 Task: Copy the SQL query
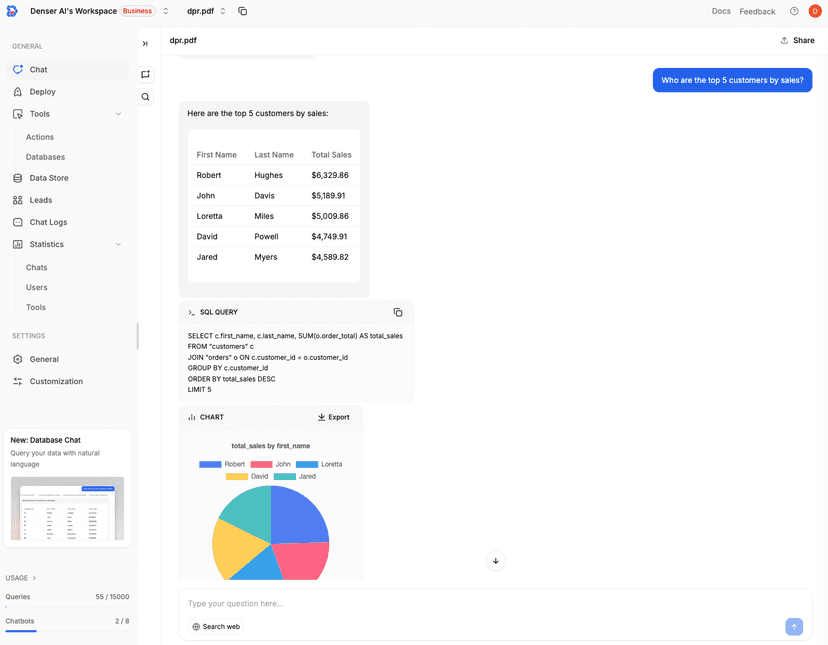[398, 312]
